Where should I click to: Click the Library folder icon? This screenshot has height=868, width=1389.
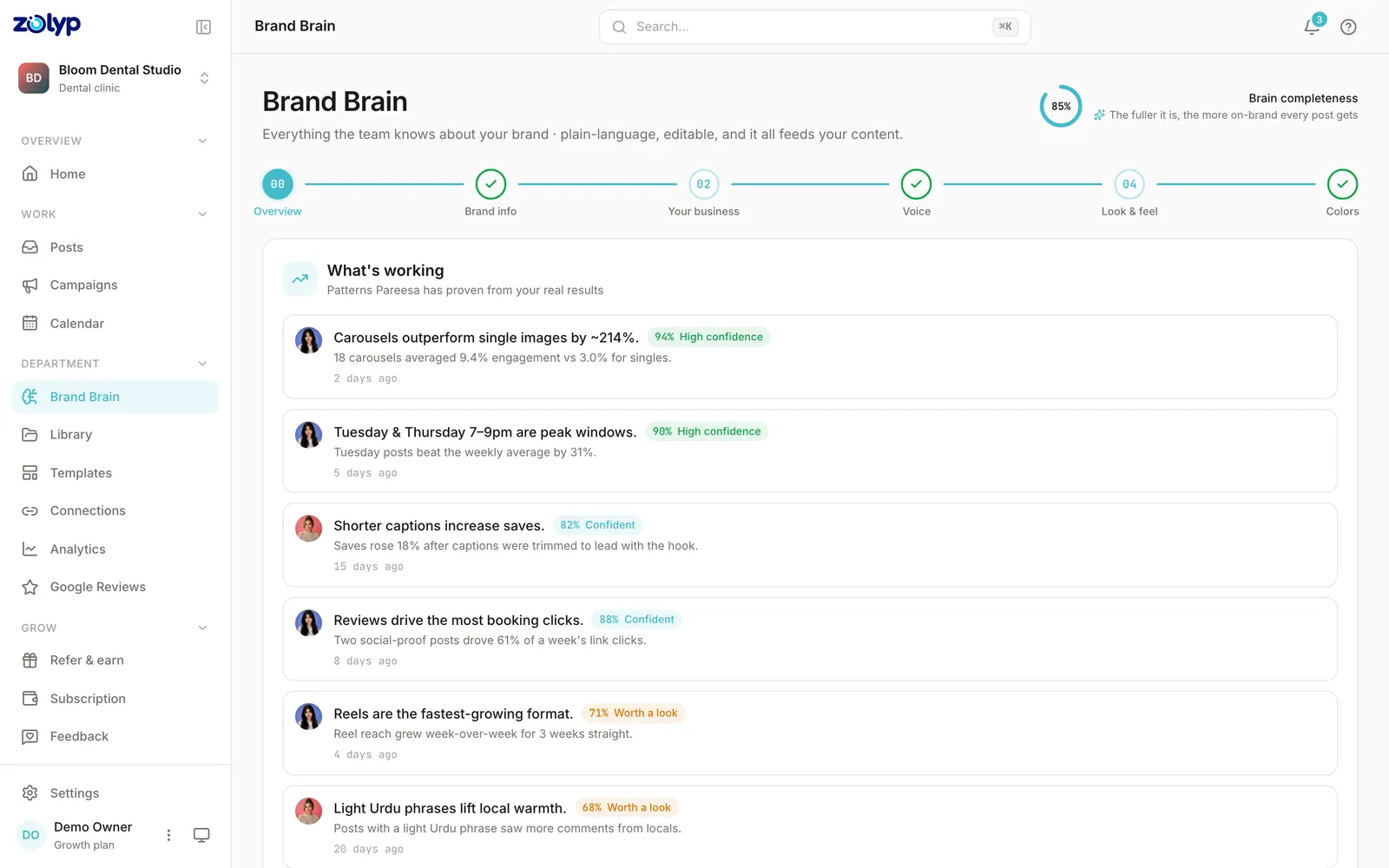[30, 434]
